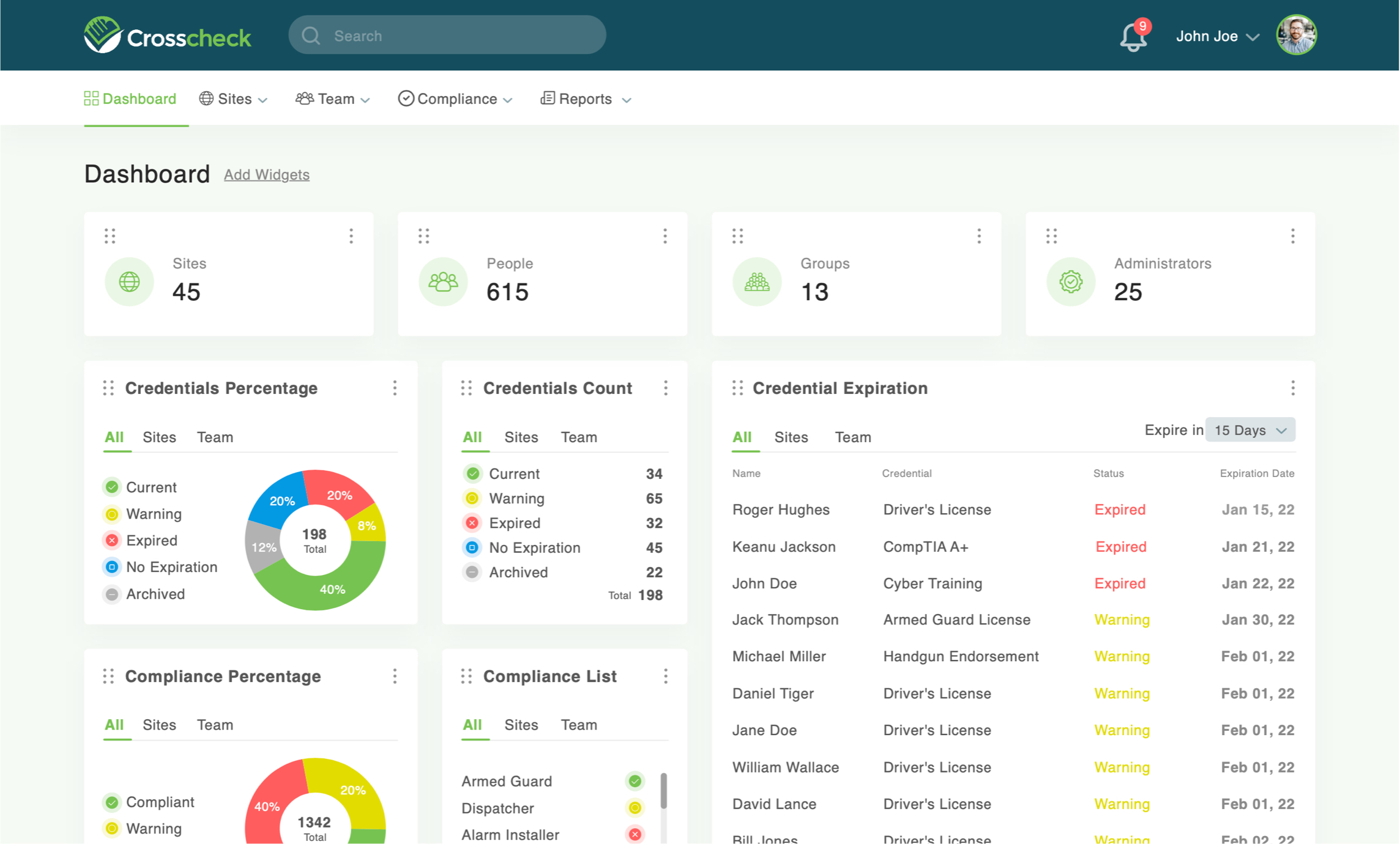Click the Crosscheck logo

(x=168, y=35)
